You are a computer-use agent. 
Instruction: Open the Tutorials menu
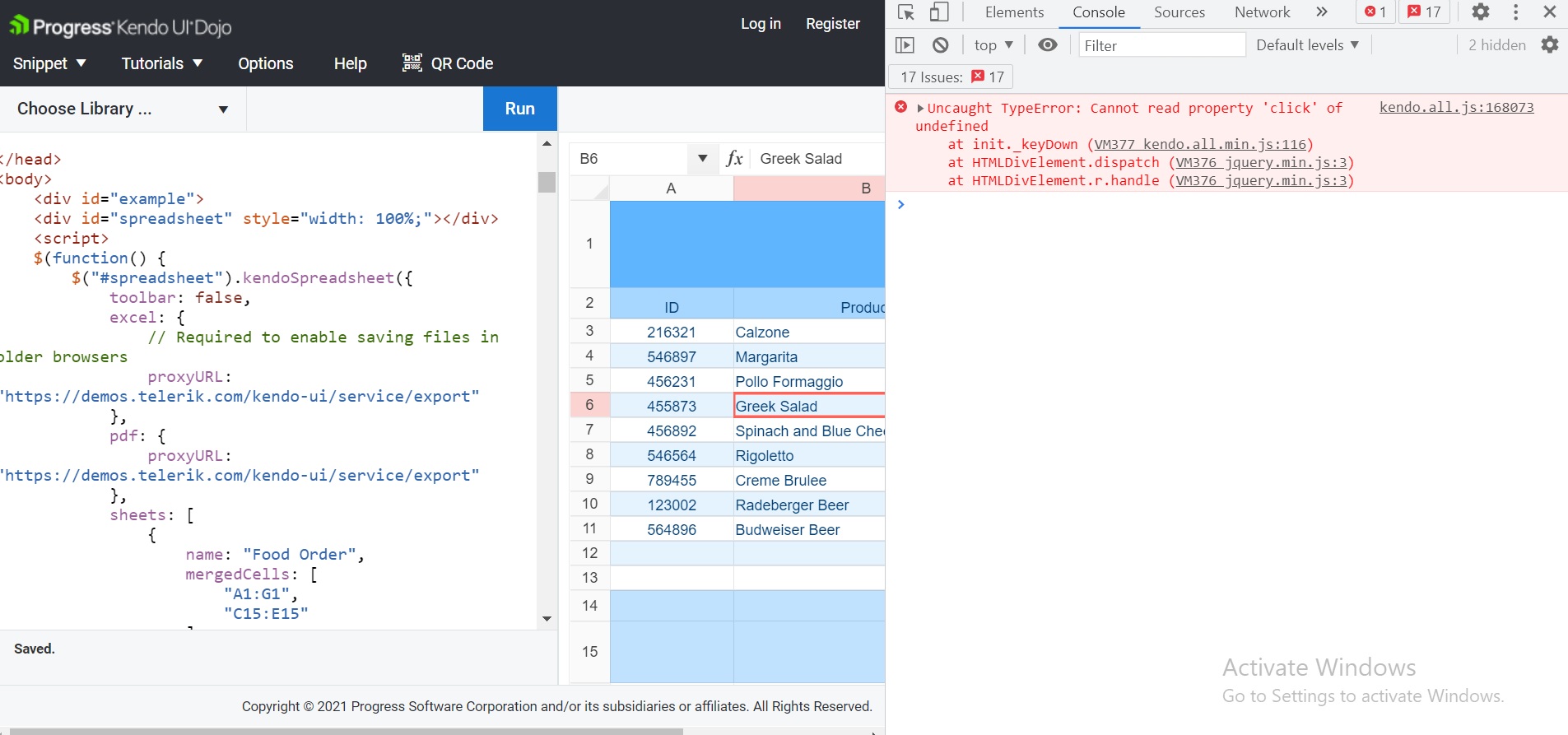[x=161, y=63]
